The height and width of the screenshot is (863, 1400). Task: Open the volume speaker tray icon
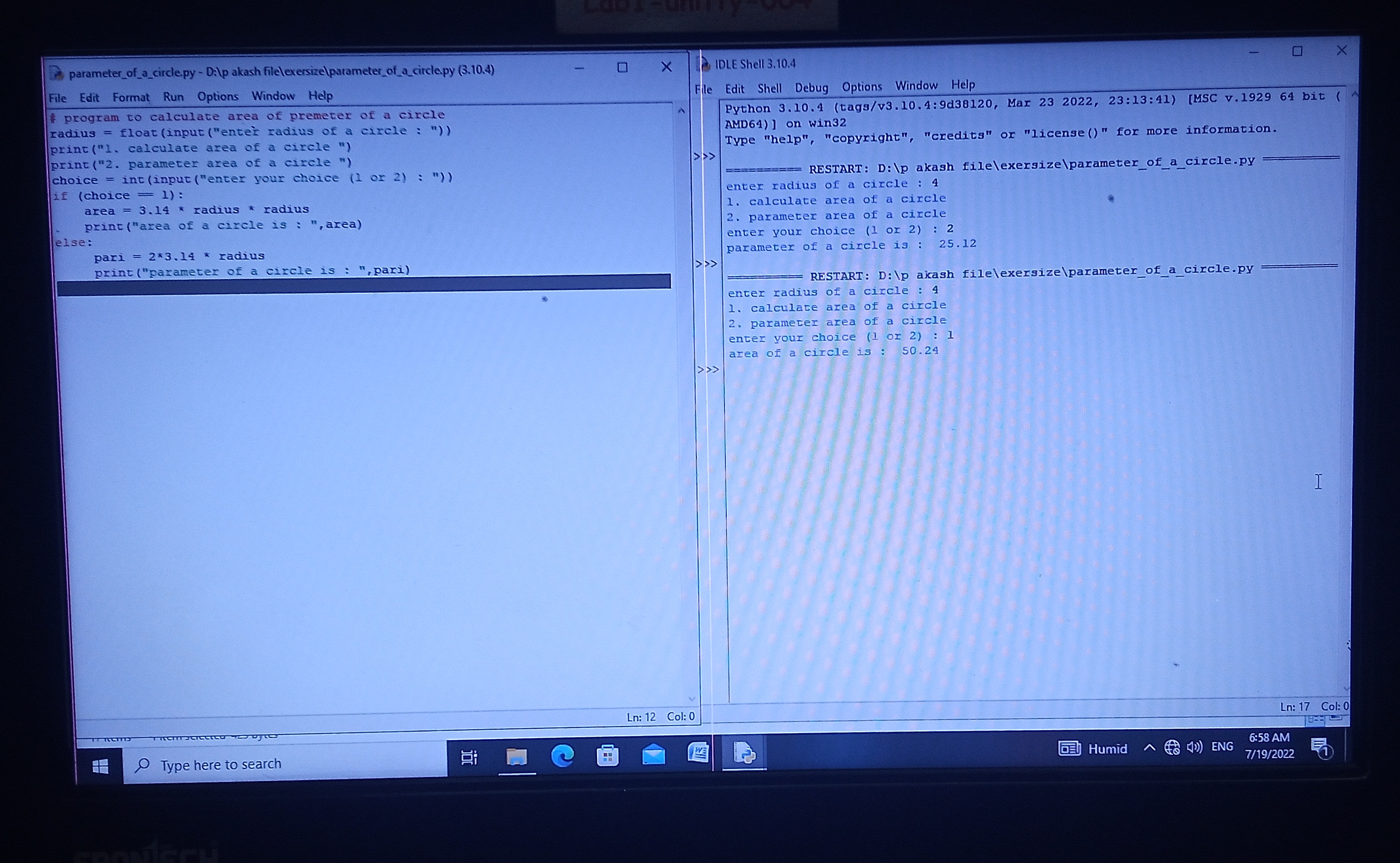(1194, 747)
